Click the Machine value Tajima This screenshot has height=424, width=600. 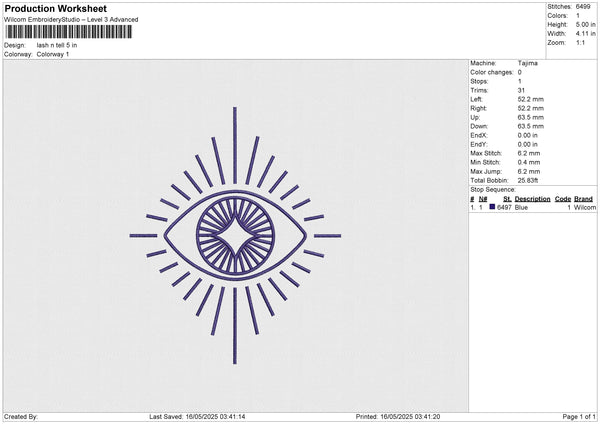tap(528, 63)
